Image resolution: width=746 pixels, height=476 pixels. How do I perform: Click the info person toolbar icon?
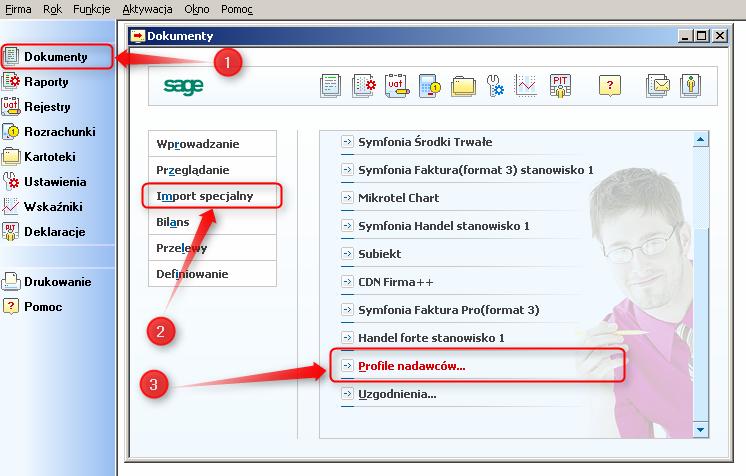[x=690, y=86]
